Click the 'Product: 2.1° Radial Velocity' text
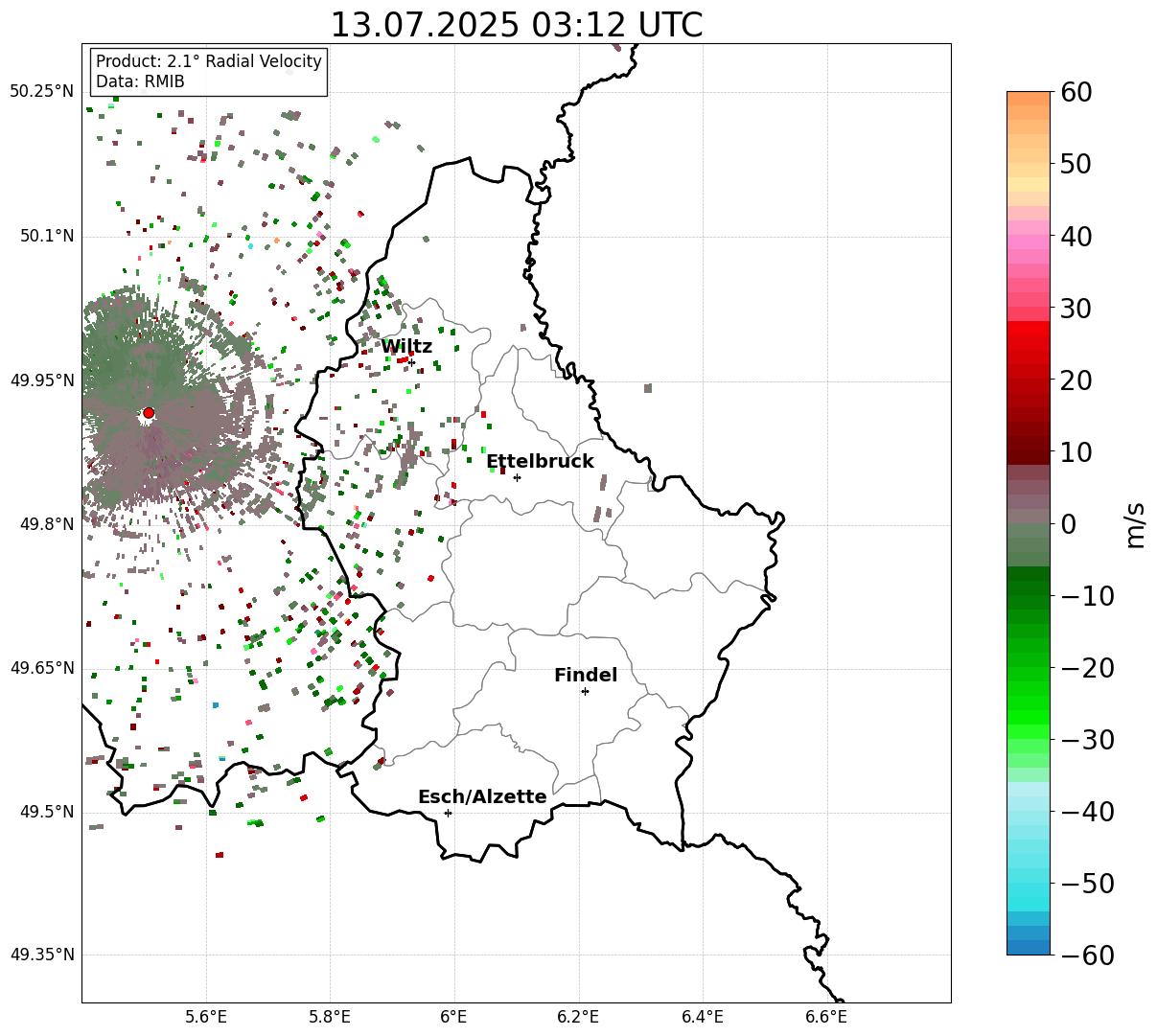Viewport: 1157px width, 1036px height. click(x=209, y=61)
